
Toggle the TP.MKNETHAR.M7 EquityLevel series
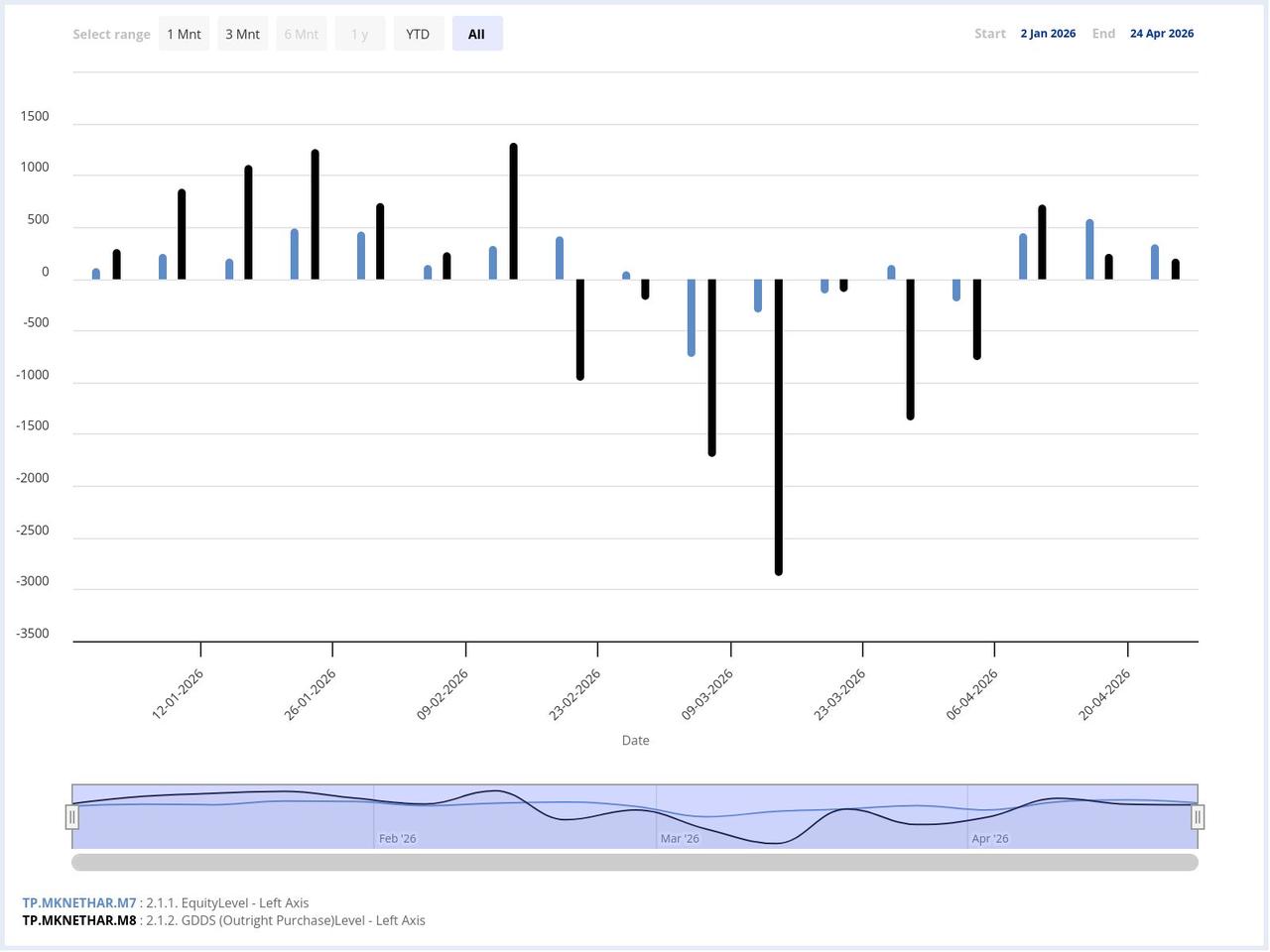78,902
